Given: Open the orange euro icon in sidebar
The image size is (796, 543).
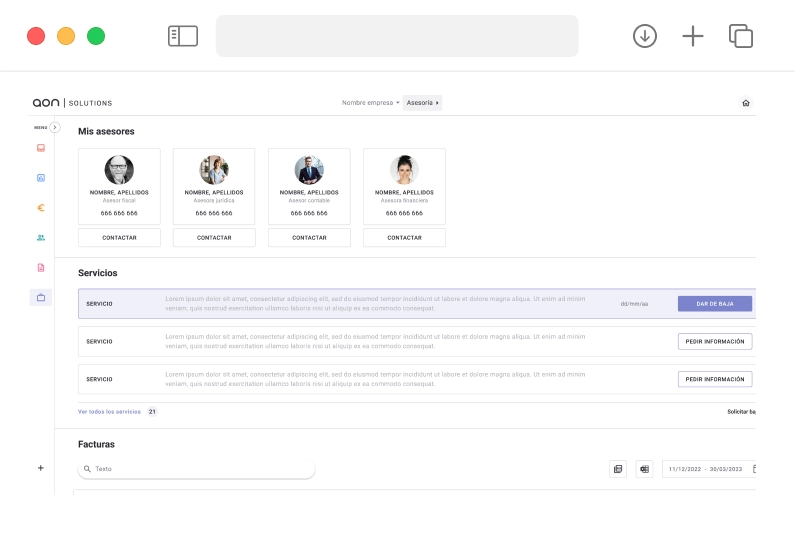Looking at the screenshot, I should (41, 208).
